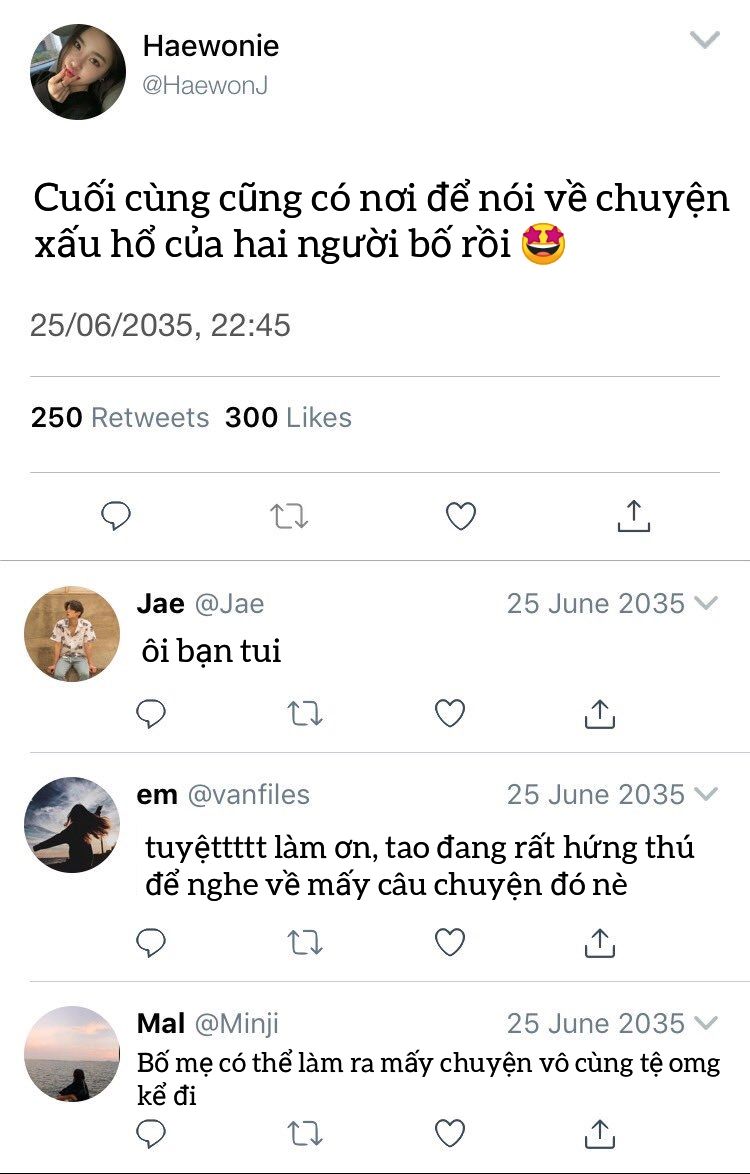
Task: Like Haewonie's main tweet
Action: coord(460,516)
